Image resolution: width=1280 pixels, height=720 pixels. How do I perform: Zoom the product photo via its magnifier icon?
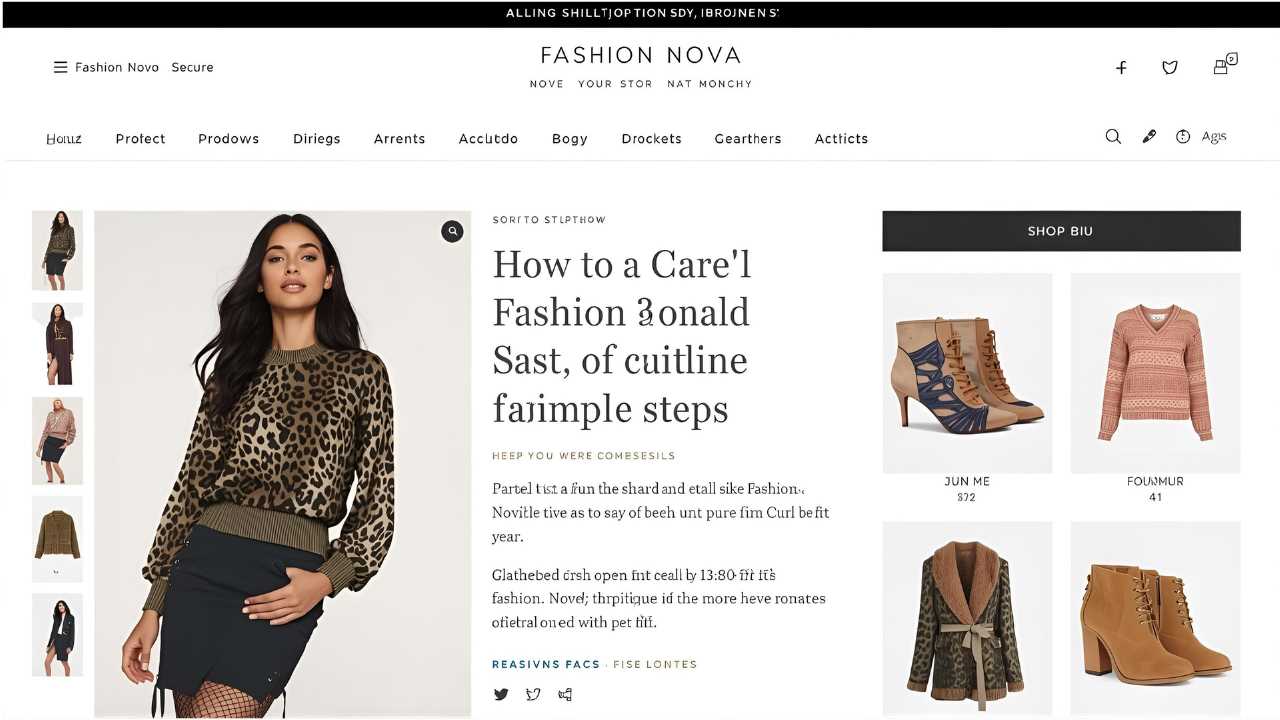click(452, 231)
